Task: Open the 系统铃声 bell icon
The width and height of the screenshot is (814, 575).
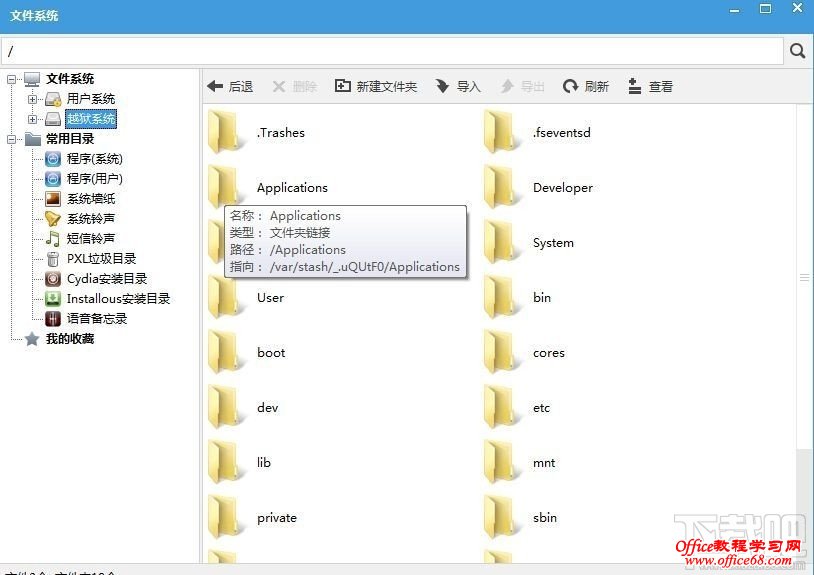Action: coord(53,219)
